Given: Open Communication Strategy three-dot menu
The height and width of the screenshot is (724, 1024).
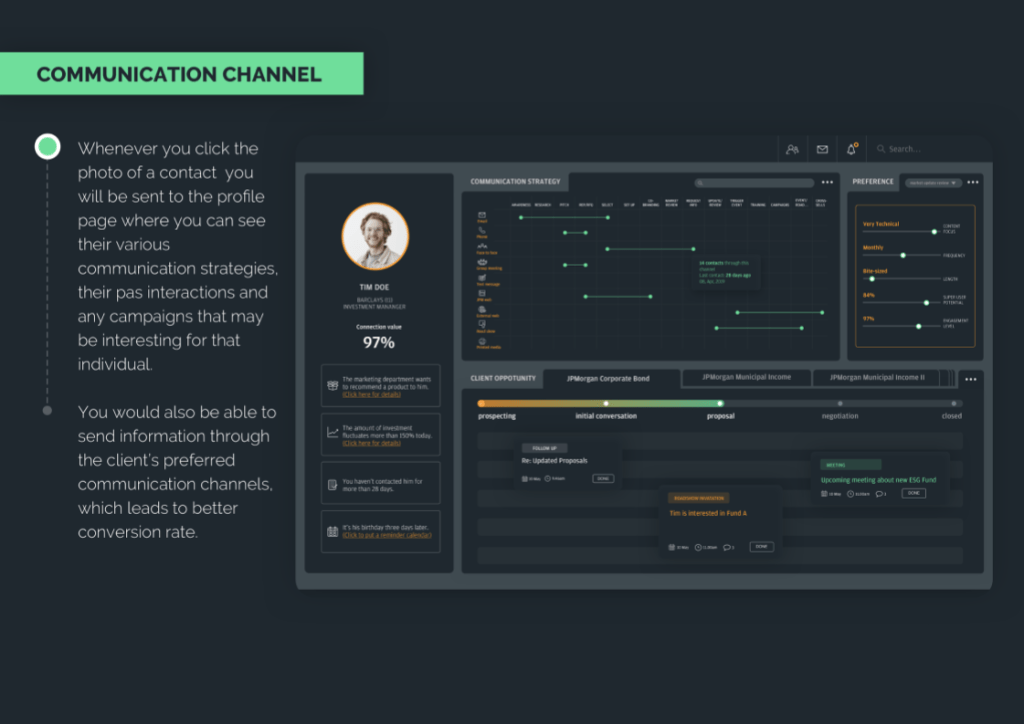Looking at the screenshot, I should click(x=827, y=183).
